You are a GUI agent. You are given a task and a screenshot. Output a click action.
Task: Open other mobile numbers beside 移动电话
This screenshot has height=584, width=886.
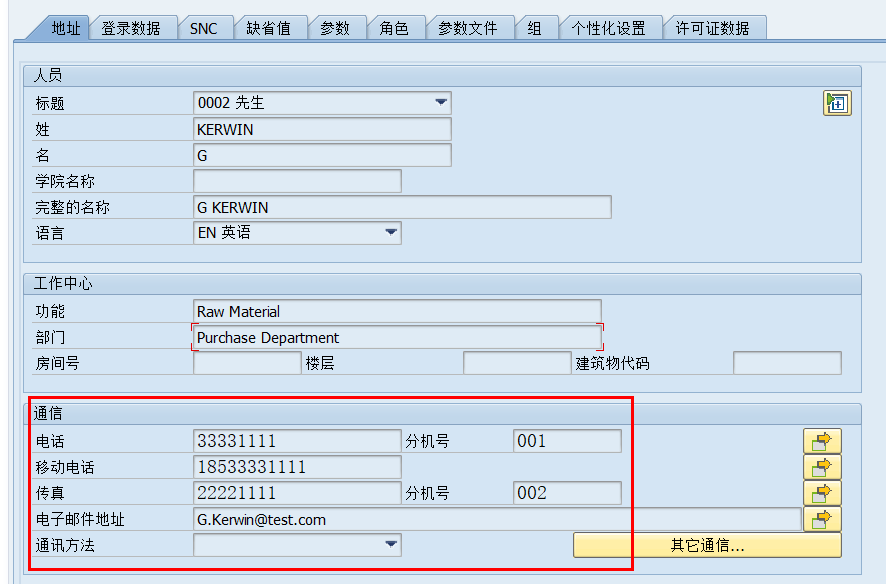coord(821,466)
